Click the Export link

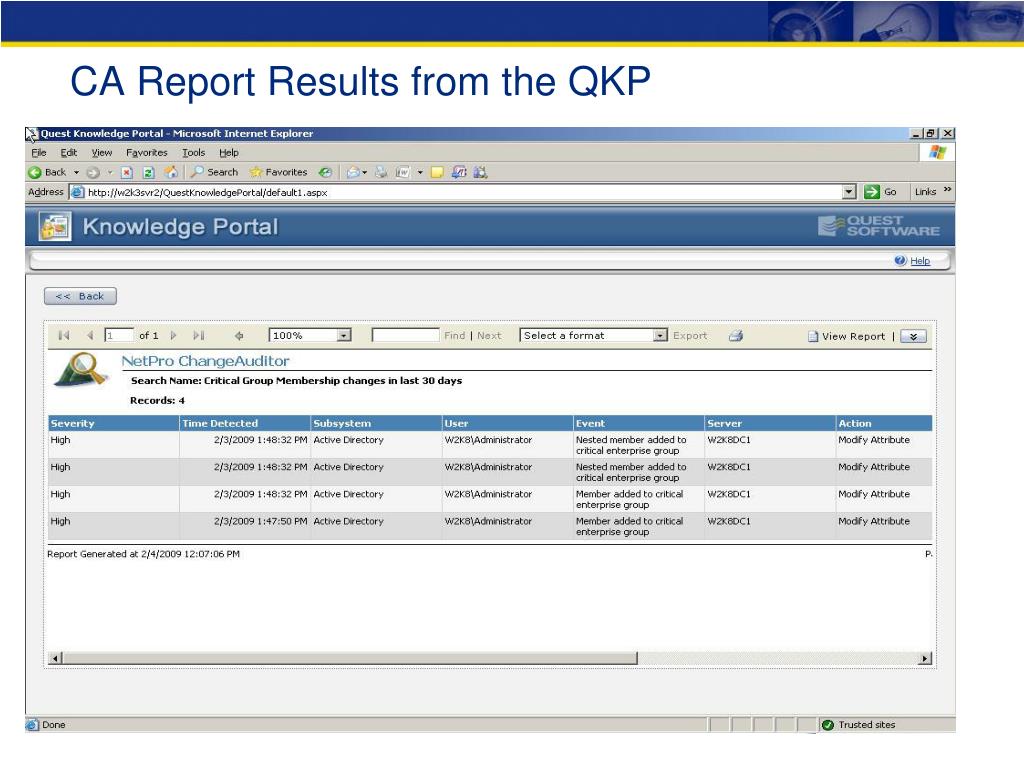point(690,336)
